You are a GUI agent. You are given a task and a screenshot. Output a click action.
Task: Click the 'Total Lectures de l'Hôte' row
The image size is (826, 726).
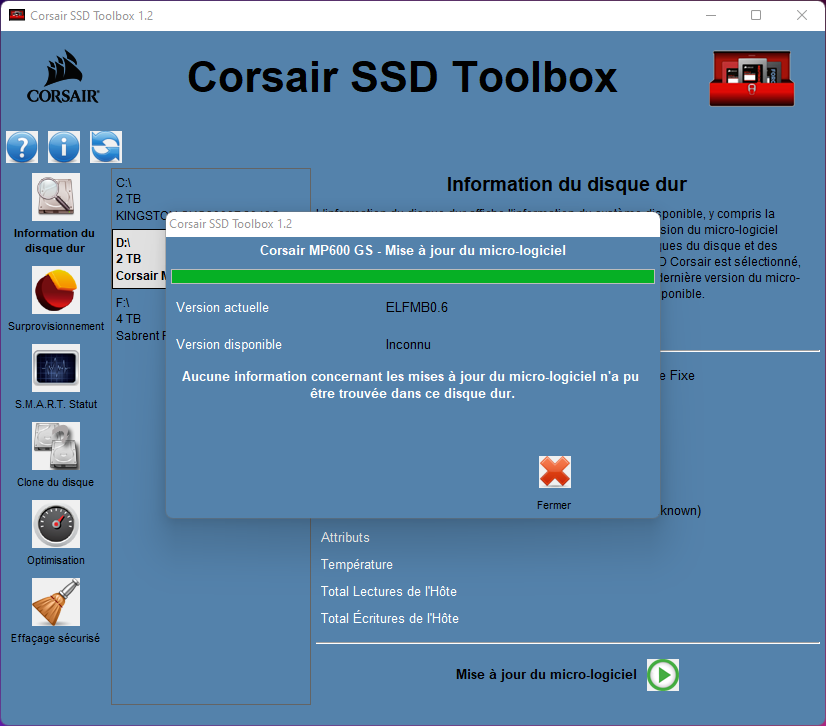pyautogui.click(x=389, y=591)
